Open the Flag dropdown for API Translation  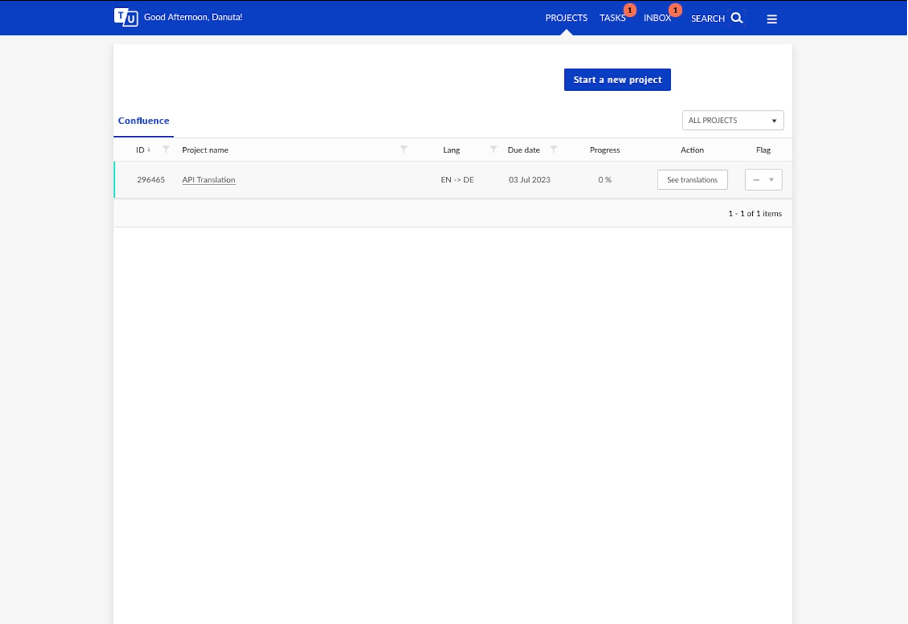pyautogui.click(x=763, y=180)
